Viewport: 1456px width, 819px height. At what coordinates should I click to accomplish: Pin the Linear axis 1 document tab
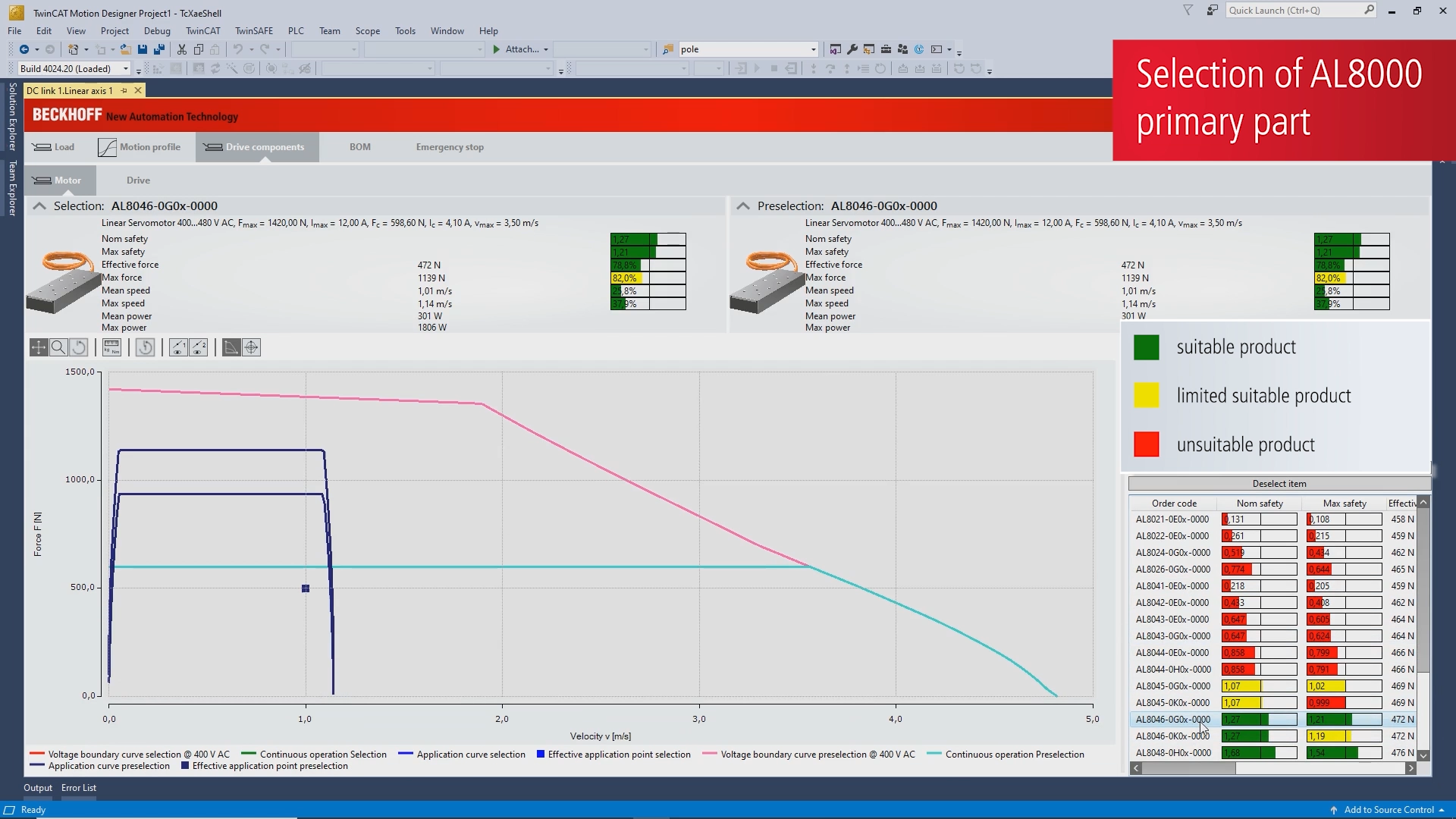(x=124, y=90)
